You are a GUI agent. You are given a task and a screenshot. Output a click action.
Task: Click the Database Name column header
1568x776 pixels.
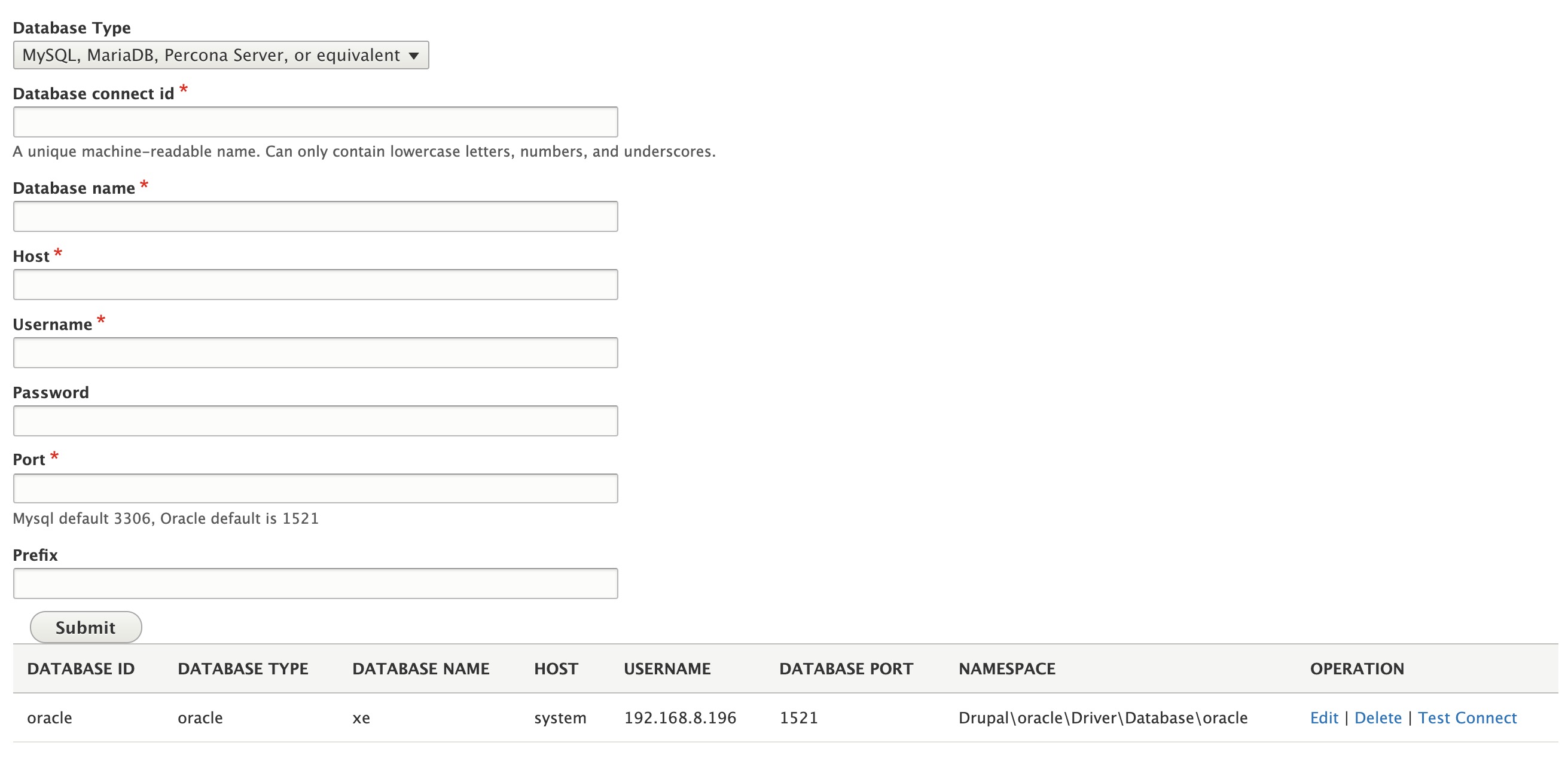click(420, 669)
